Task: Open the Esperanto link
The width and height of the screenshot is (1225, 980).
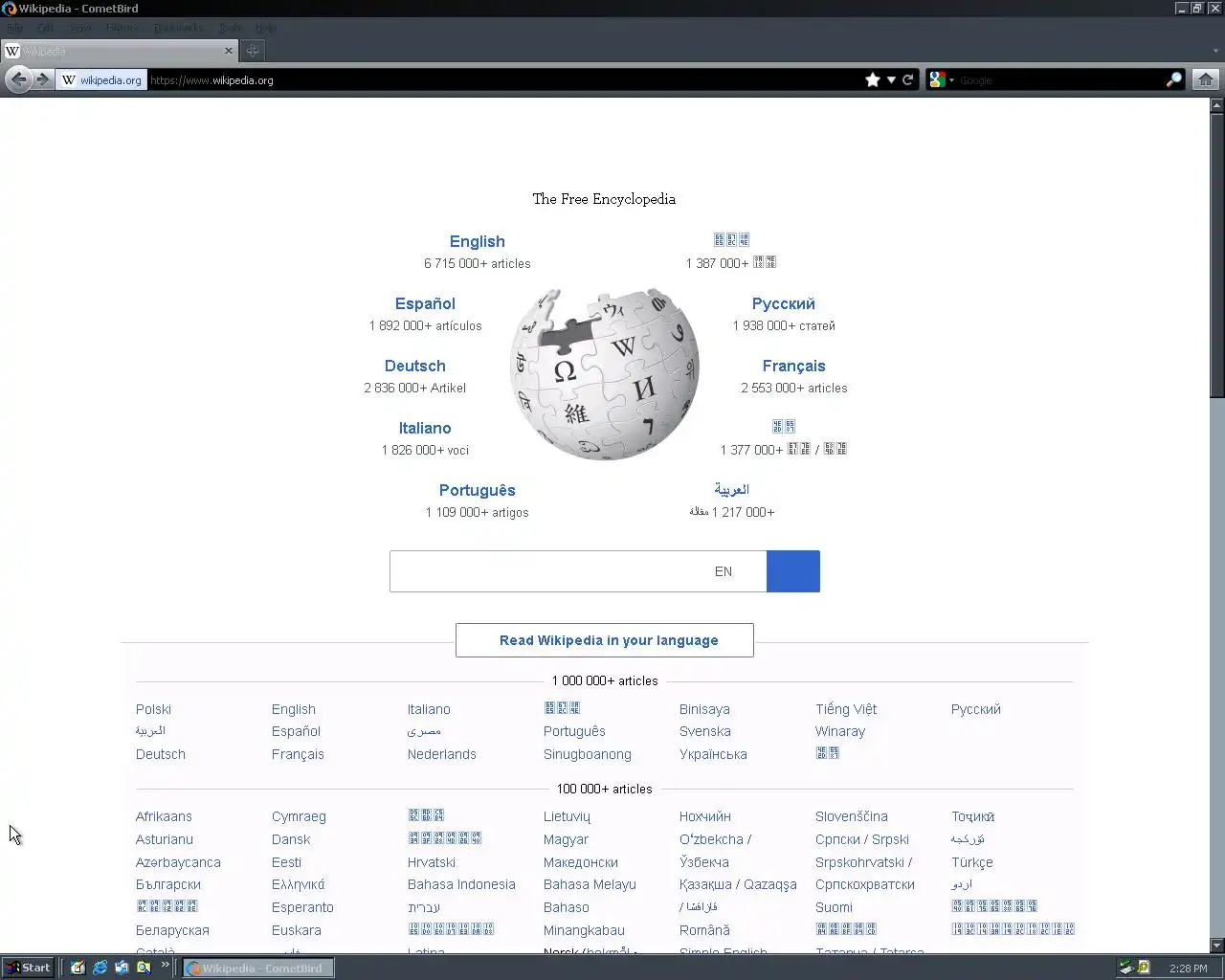Action: click(302, 907)
